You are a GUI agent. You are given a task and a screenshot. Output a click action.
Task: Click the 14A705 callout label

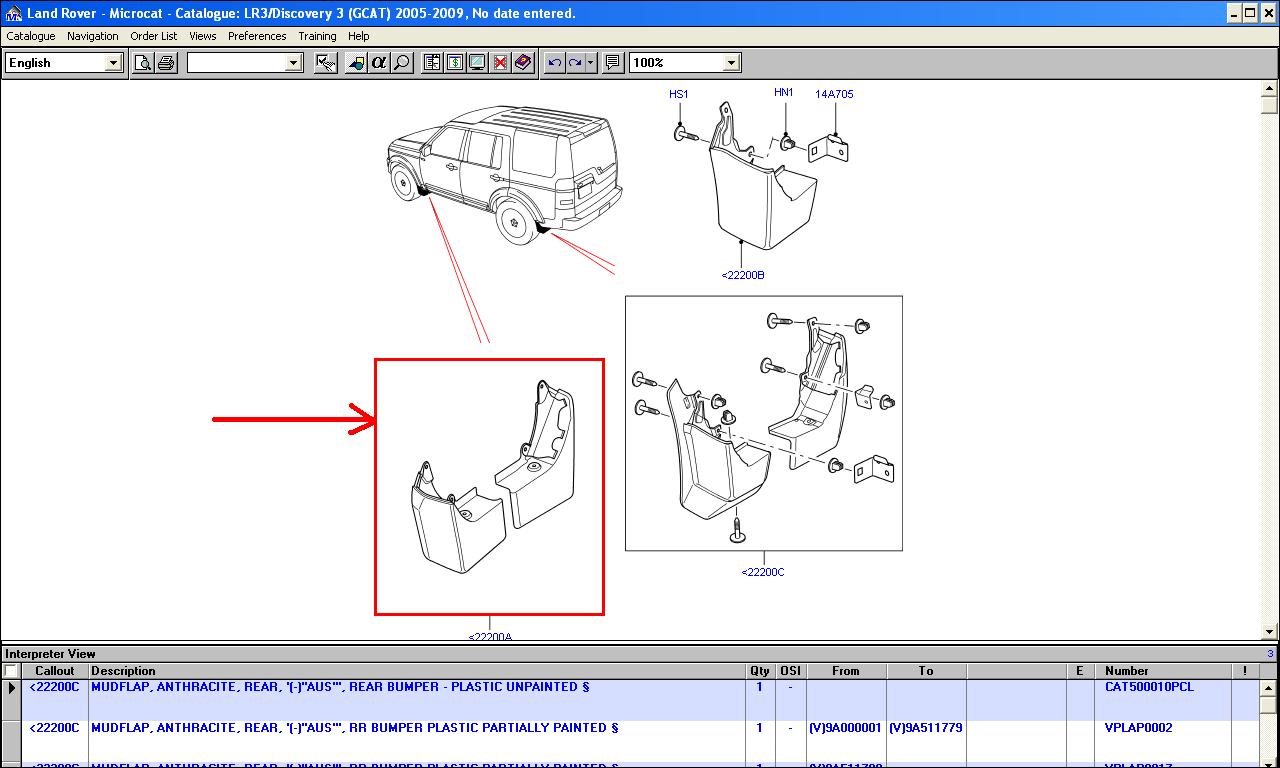pos(834,95)
